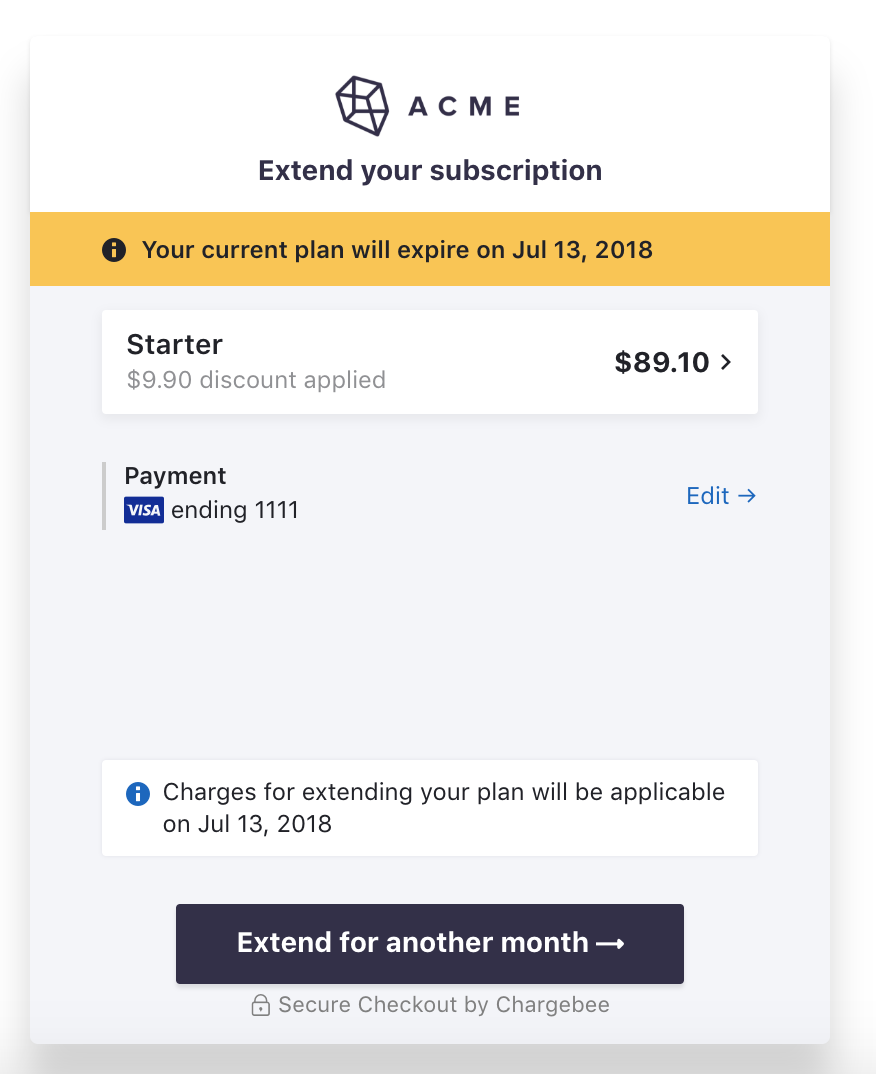Click the VISA card icon
The width and height of the screenshot is (876, 1074).
coord(144,511)
